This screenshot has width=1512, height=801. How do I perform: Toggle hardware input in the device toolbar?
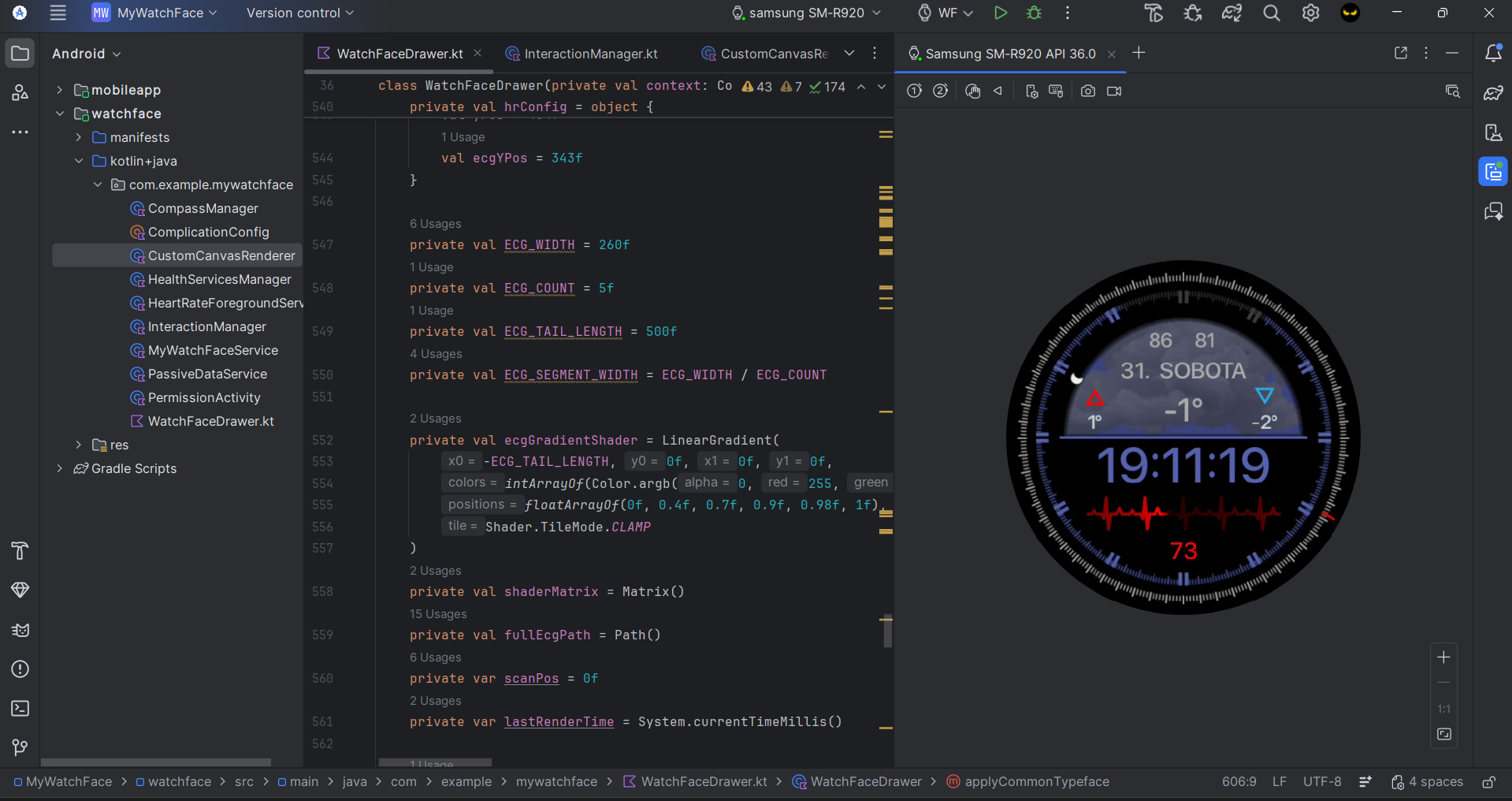coord(1056,91)
